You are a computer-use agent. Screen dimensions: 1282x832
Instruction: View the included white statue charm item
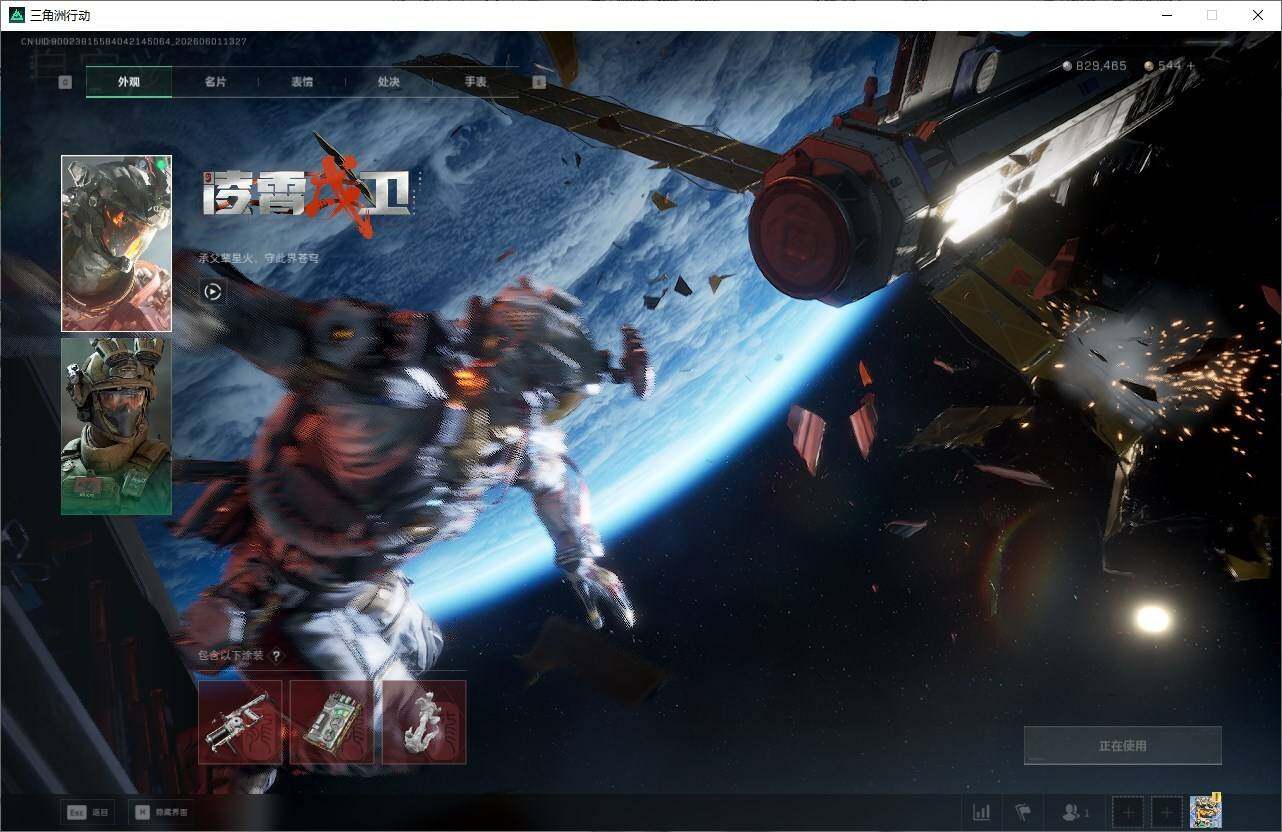[424, 722]
